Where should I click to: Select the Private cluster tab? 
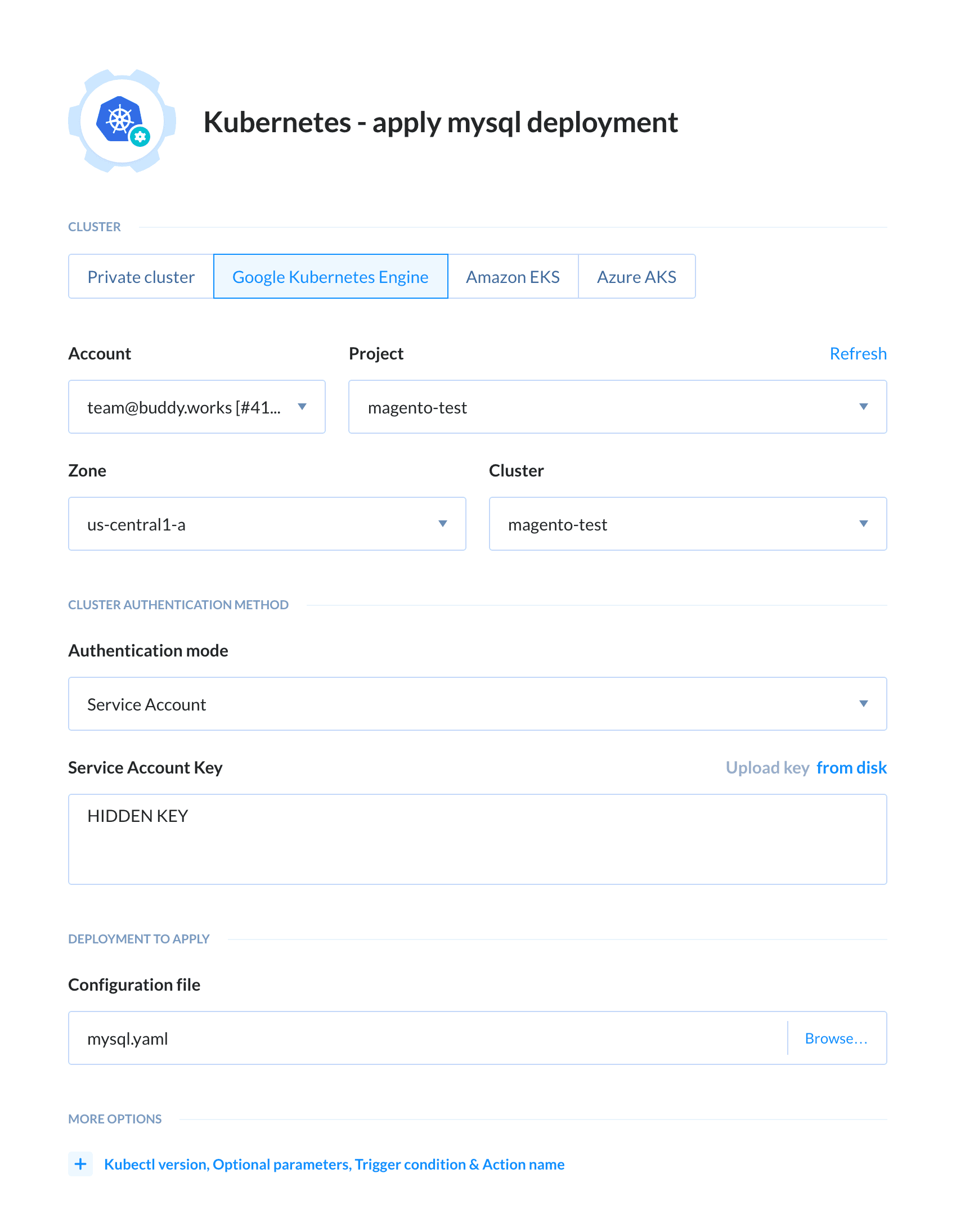coord(141,277)
